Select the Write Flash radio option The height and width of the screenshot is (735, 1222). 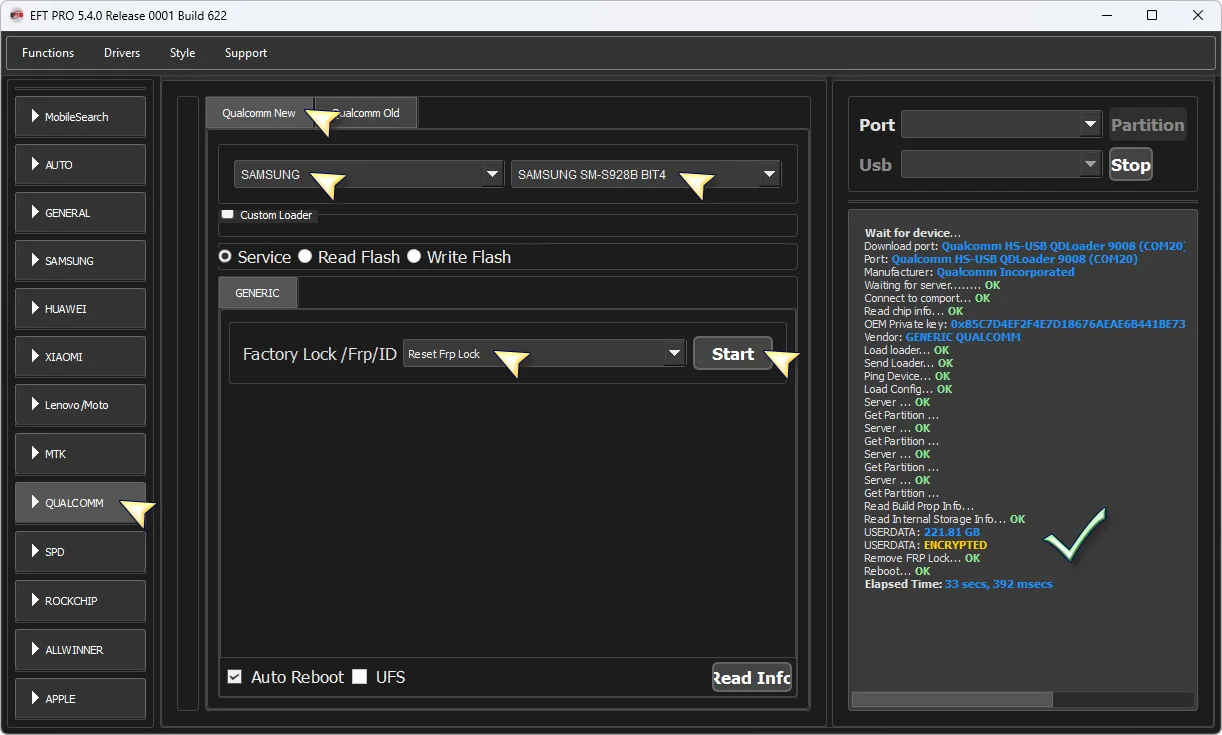[414, 257]
